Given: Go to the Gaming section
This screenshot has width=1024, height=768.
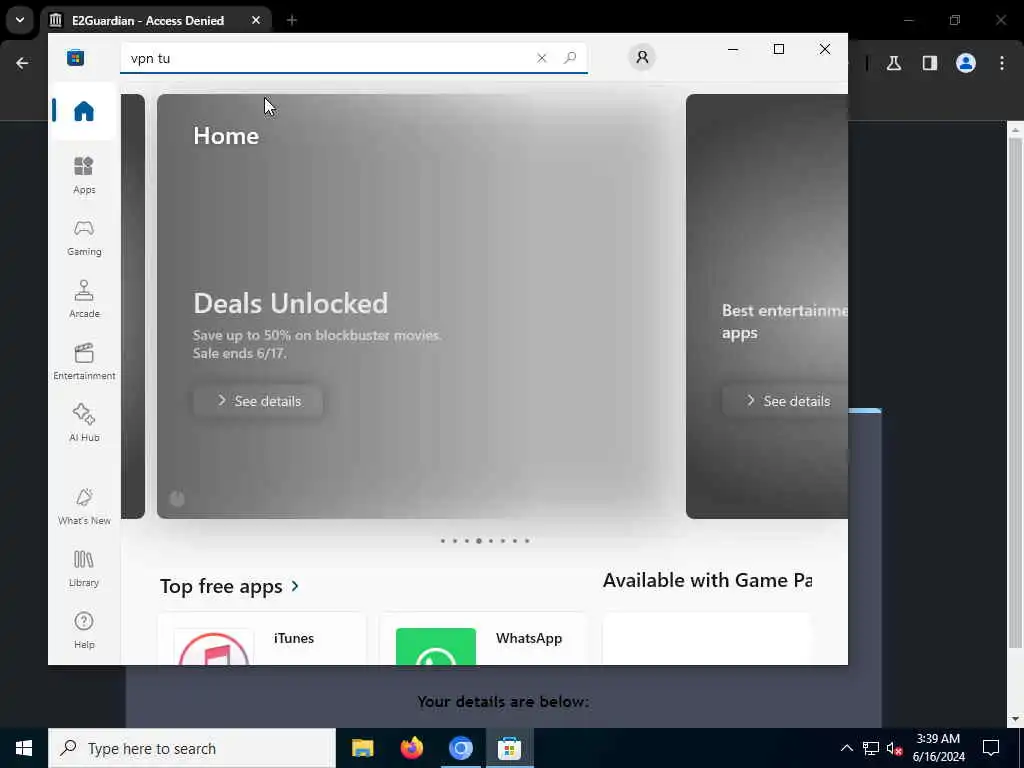Looking at the screenshot, I should pyautogui.click(x=84, y=238).
